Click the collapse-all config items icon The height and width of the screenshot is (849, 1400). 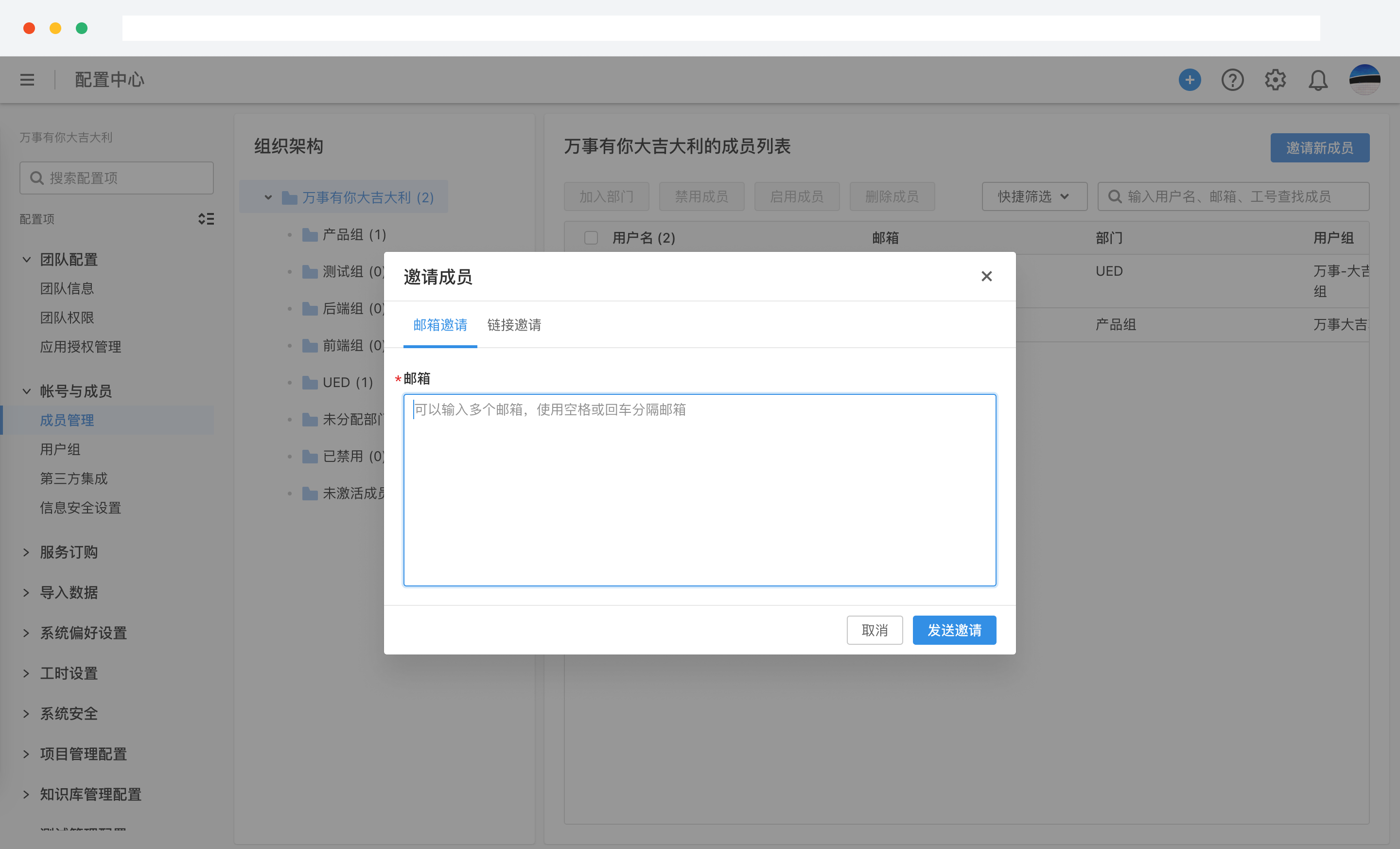206,219
